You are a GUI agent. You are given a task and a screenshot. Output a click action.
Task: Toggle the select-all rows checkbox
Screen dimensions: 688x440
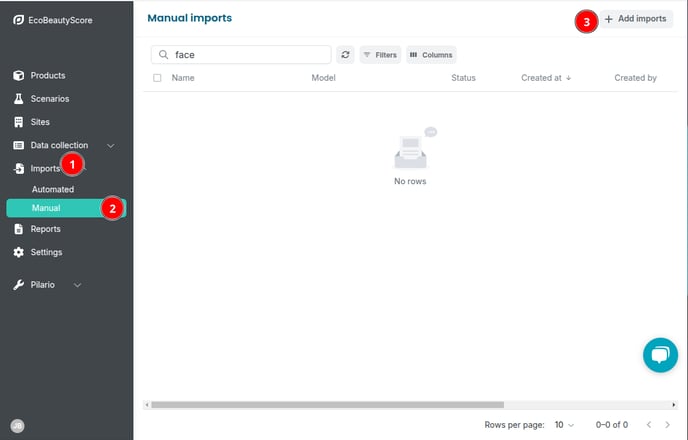157,78
